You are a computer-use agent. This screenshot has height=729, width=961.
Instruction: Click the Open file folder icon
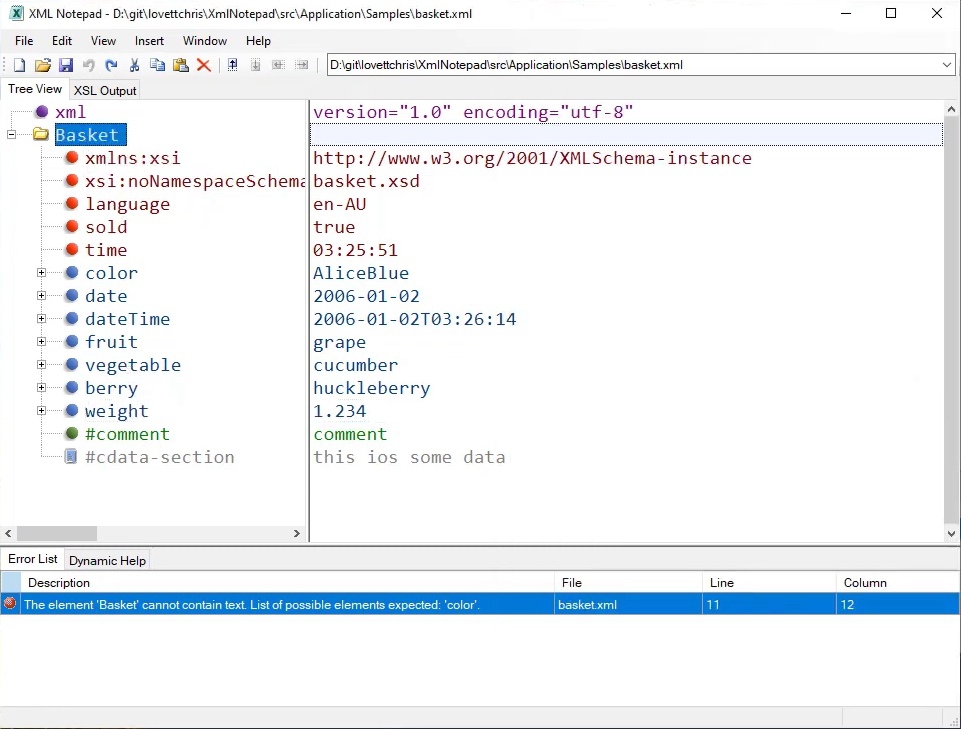42,65
